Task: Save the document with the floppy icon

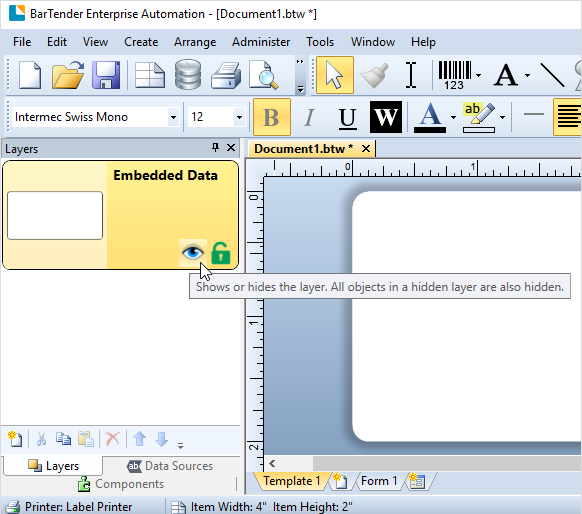Action: [106, 75]
